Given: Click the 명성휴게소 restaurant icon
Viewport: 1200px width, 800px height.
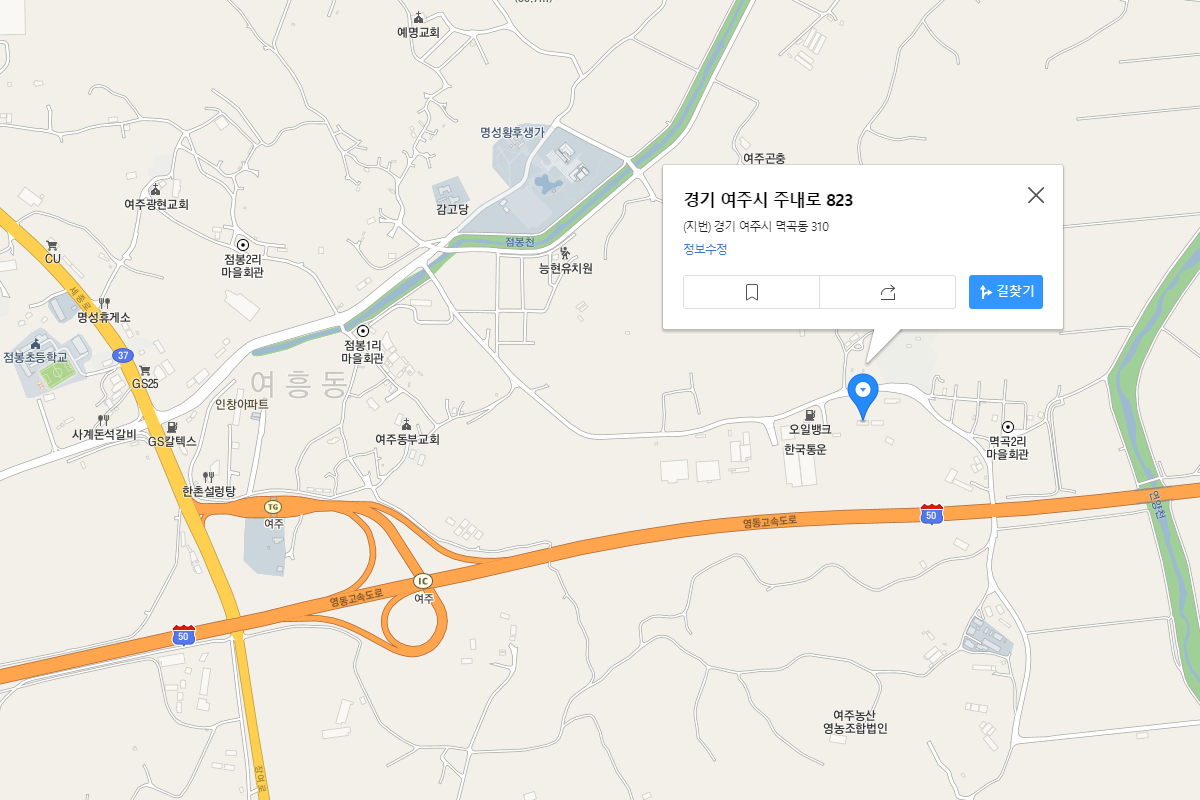Looking at the screenshot, I should coord(104,303).
